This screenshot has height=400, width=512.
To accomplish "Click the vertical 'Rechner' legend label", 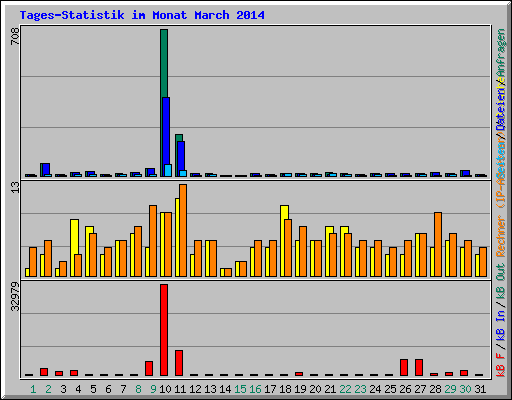I will 500,236.
